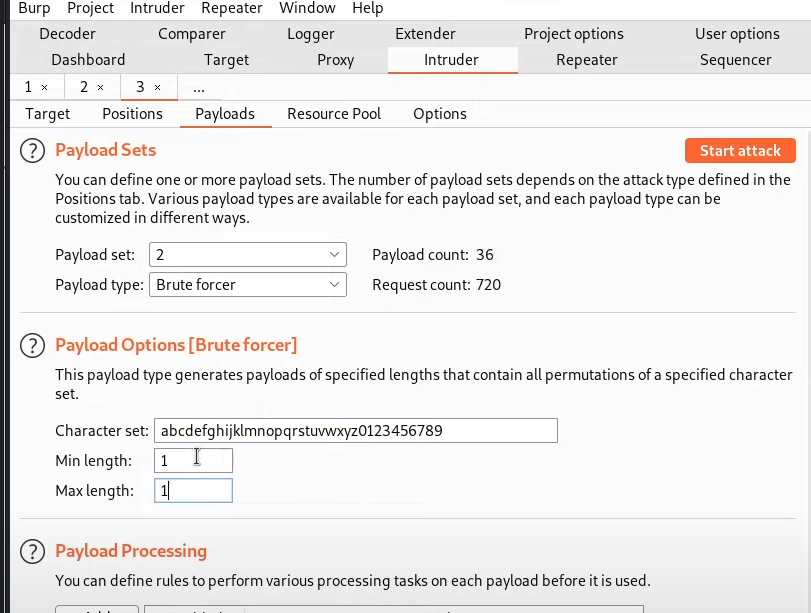The image size is (811, 613).
Task: Open the Resource Pool tab
Action: tap(334, 114)
